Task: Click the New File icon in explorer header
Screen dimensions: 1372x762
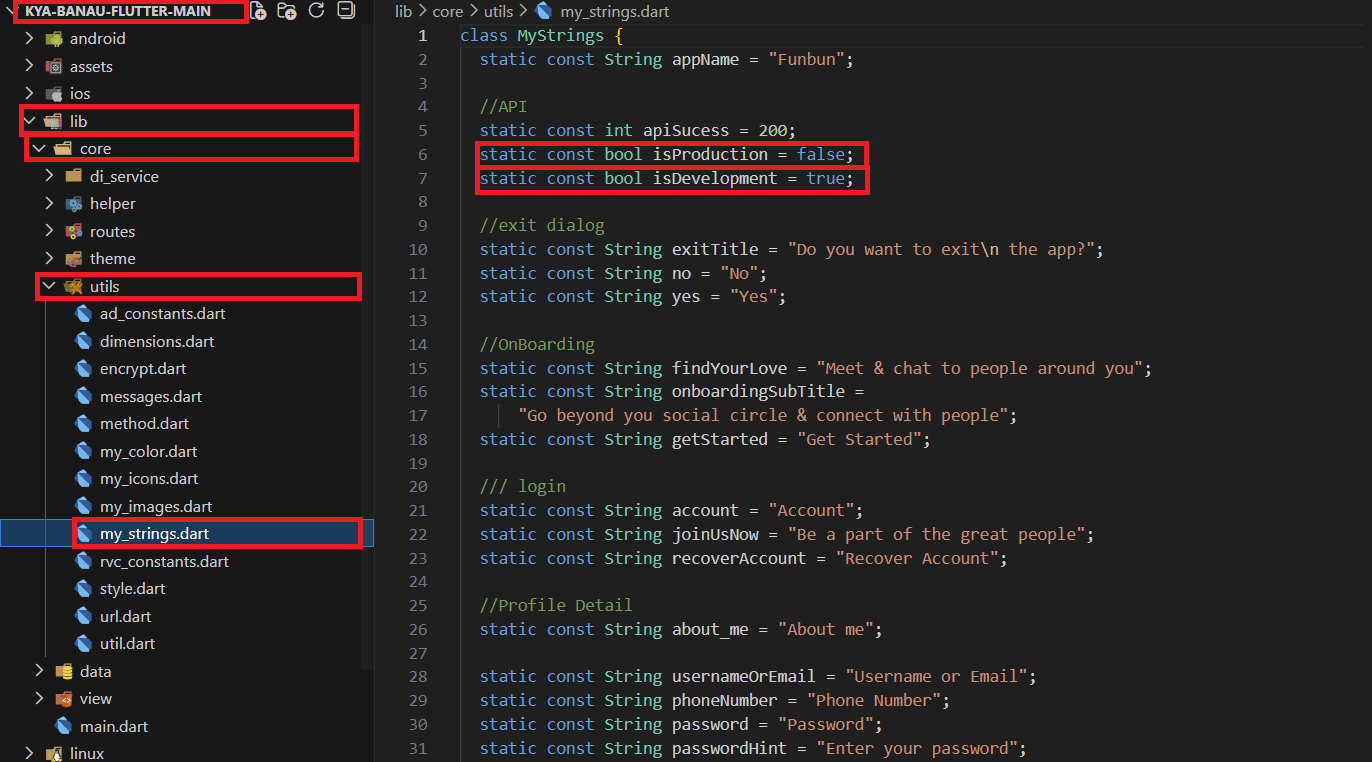Action: coord(258,11)
